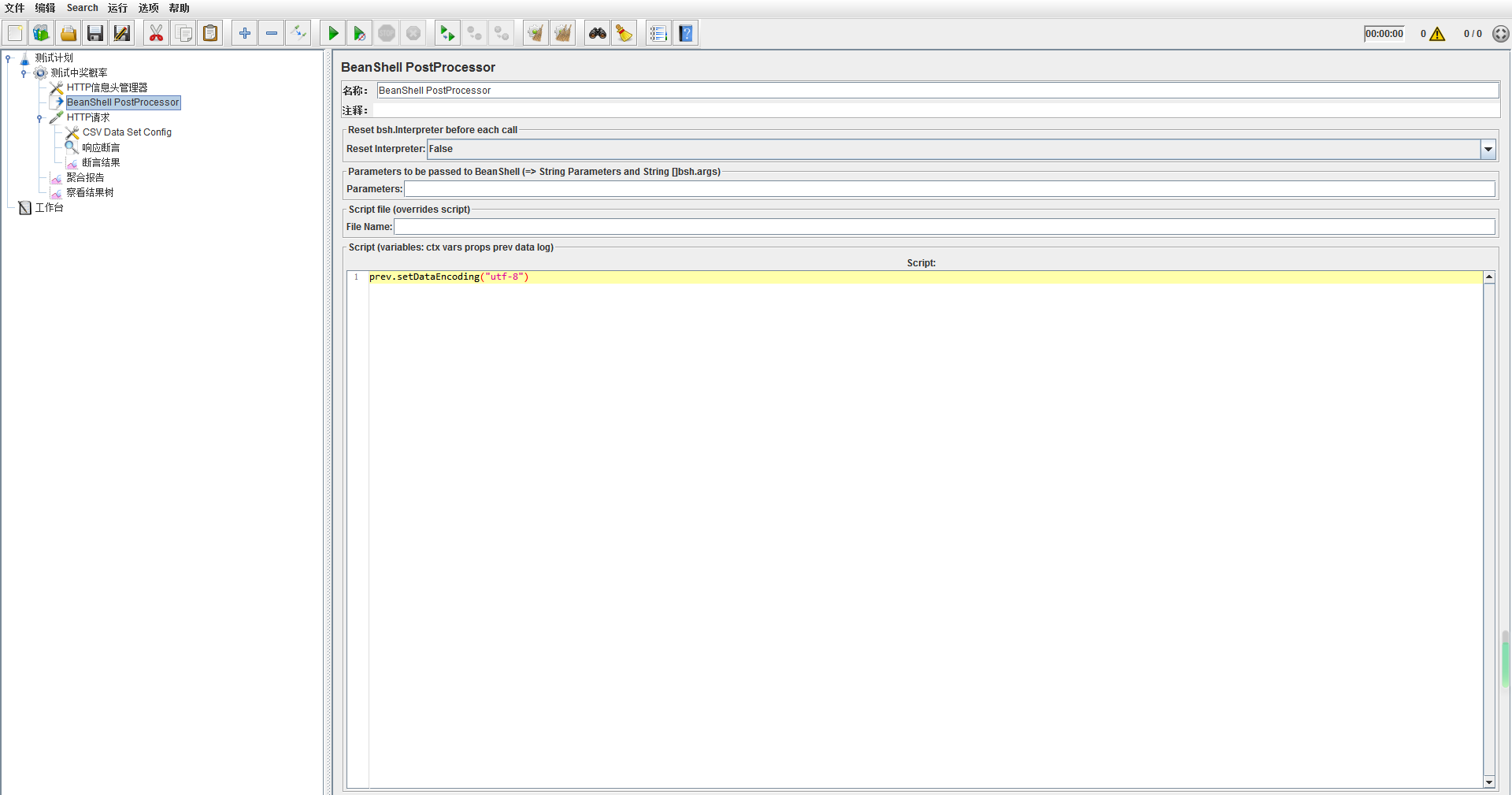1512x795 pixels.
Task: Click the Remote Start All icon
Action: [447, 33]
